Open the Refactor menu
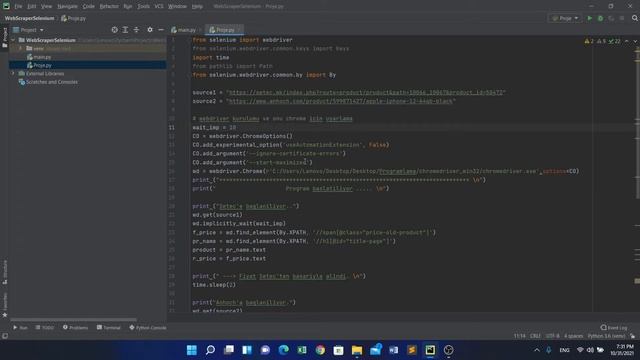 click(x=109, y=6)
